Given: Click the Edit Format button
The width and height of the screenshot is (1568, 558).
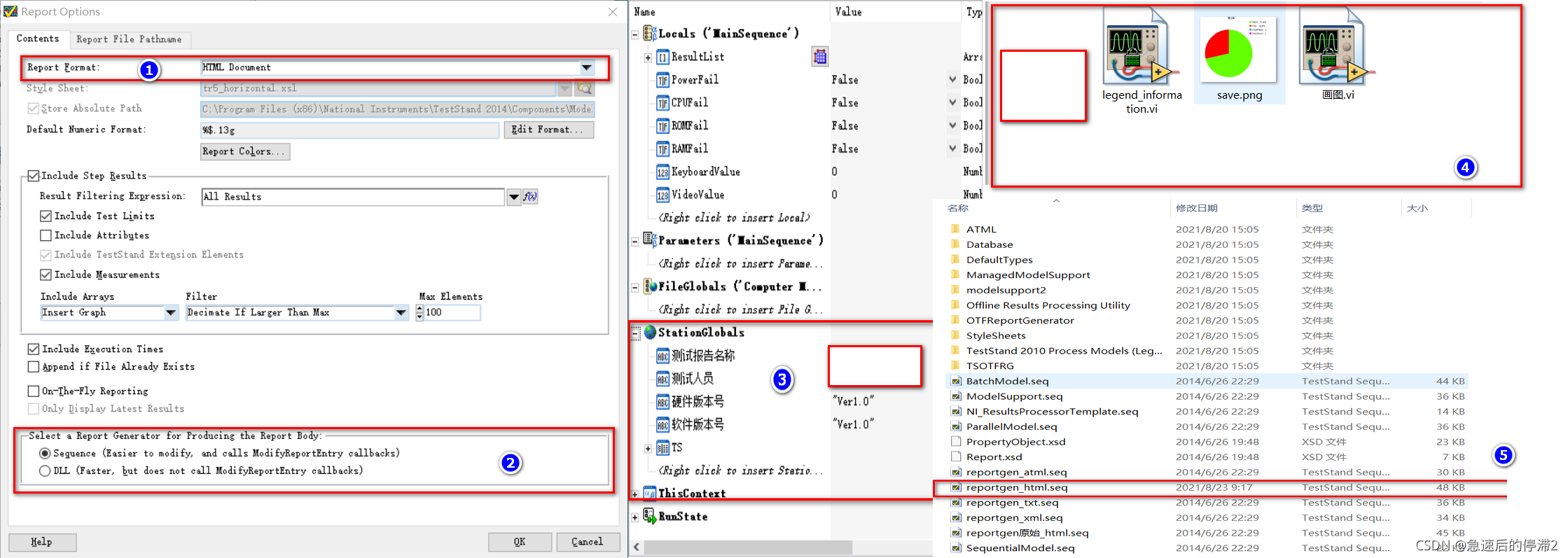Looking at the screenshot, I should click(548, 130).
